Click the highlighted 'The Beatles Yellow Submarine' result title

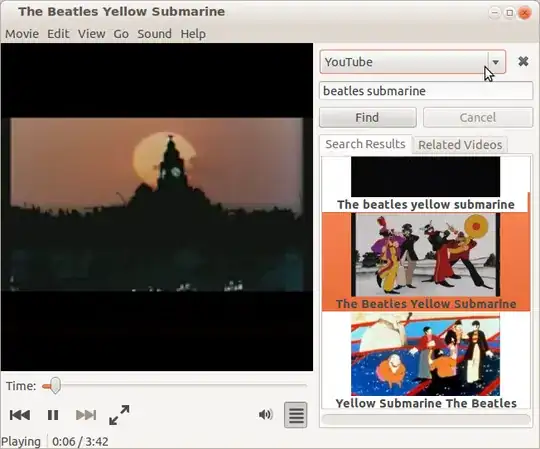(426, 304)
